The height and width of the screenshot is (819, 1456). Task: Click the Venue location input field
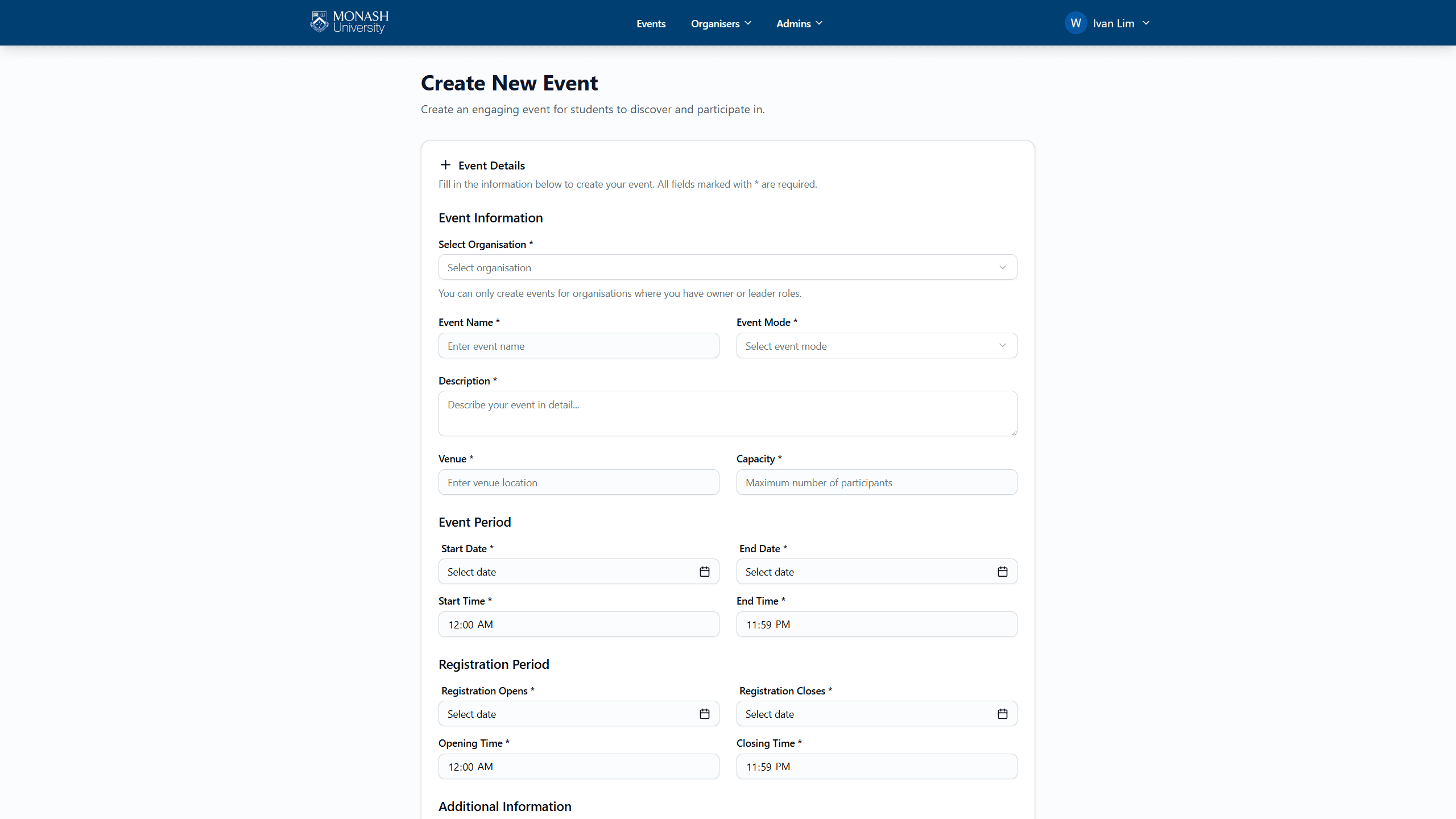point(578,482)
